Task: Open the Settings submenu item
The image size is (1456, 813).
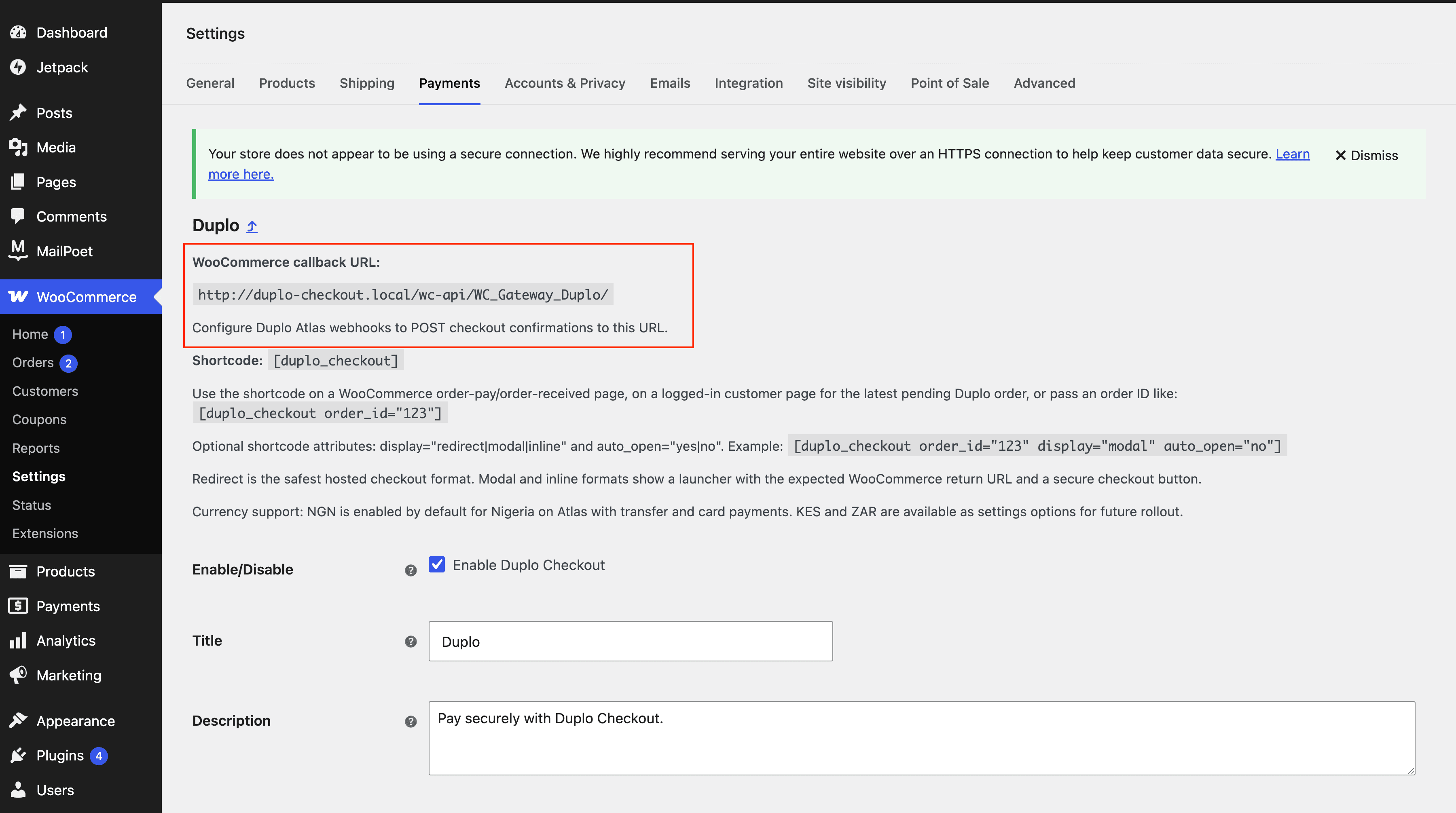Action: (x=39, y=476)
